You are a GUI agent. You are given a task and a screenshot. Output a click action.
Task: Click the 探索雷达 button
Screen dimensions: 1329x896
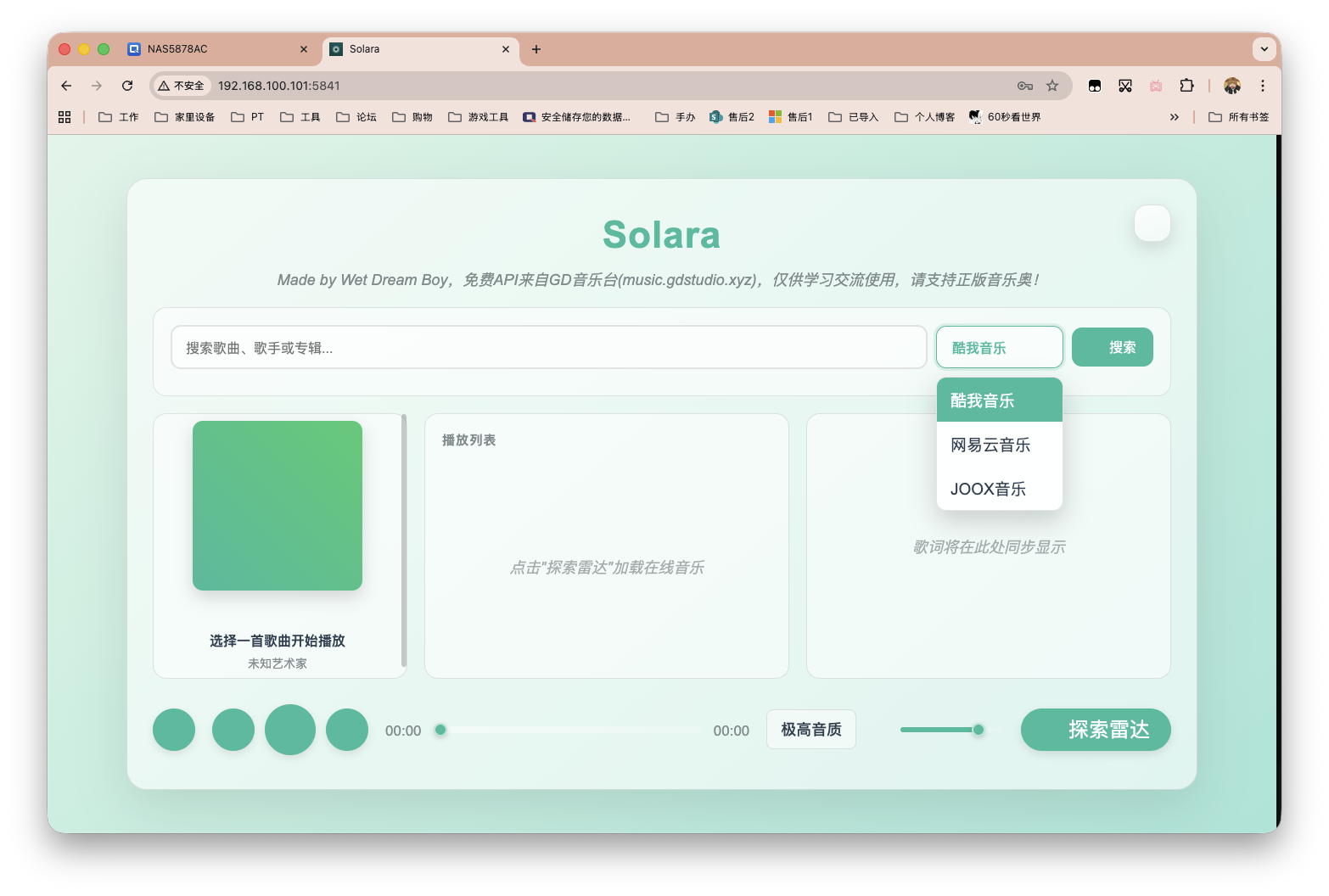1096,730
